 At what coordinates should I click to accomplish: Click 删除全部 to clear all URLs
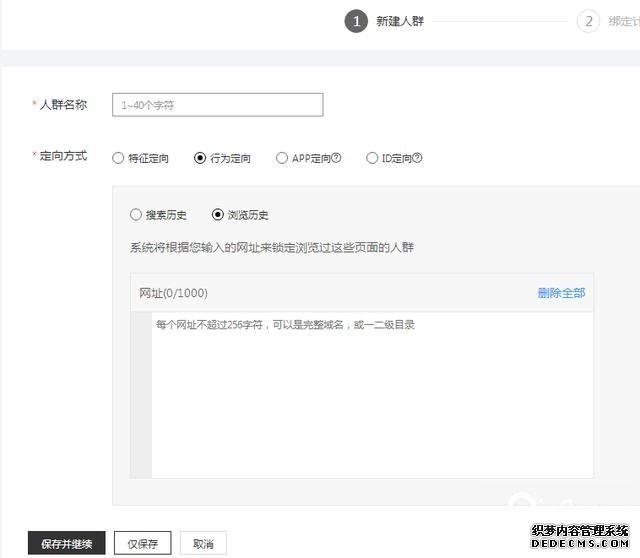[x=561, y=293]
